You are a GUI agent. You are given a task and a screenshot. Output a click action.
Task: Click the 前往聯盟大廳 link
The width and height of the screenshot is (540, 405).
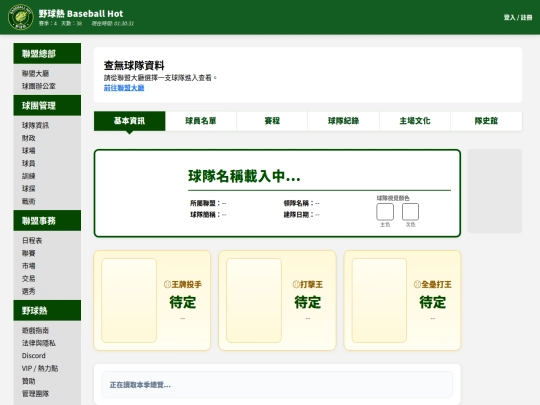coord(124,88)
